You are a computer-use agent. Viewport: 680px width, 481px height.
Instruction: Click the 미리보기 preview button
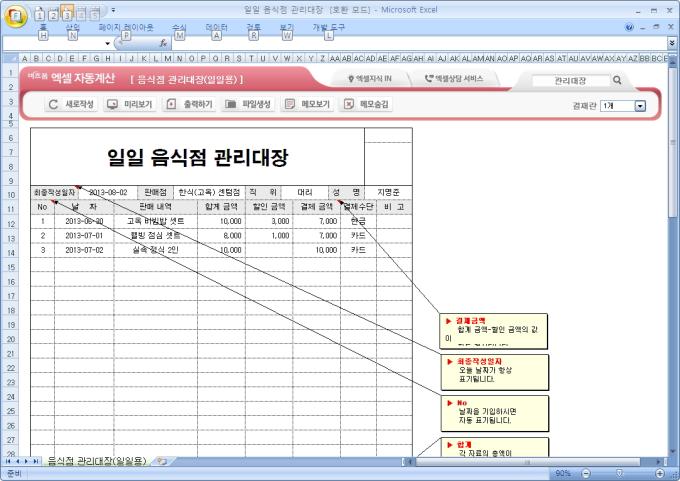[x=130, y=104]
